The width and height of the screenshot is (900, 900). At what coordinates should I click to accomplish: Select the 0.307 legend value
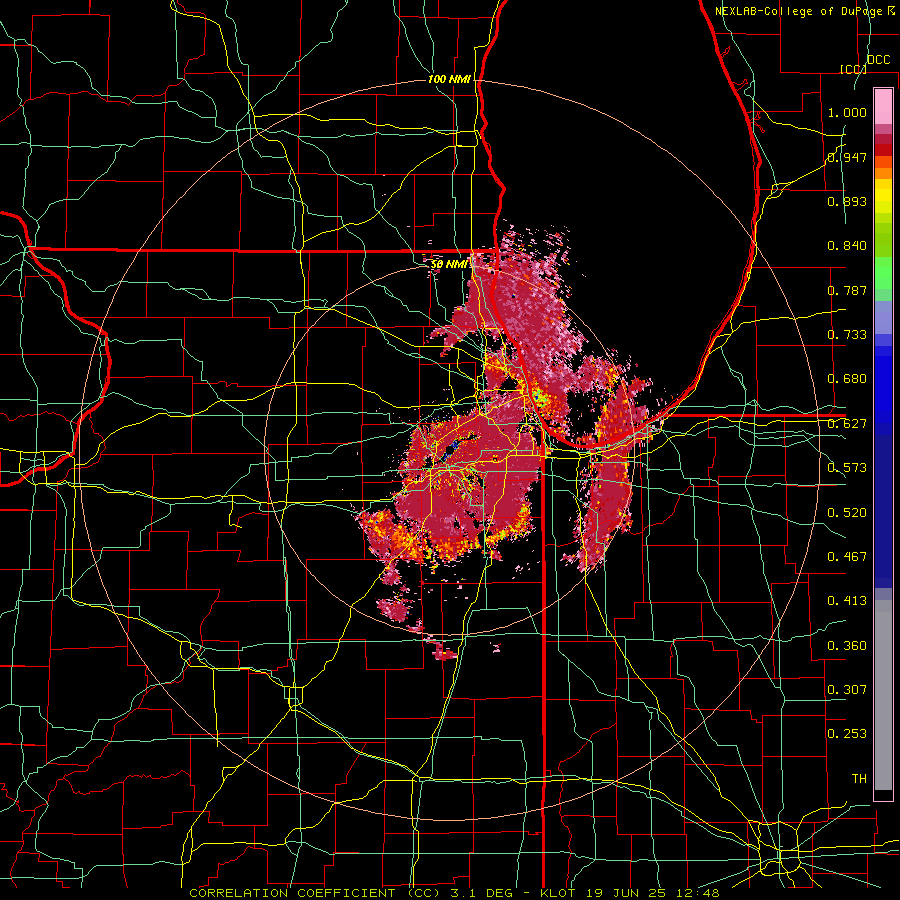click(x=847, y=690)
